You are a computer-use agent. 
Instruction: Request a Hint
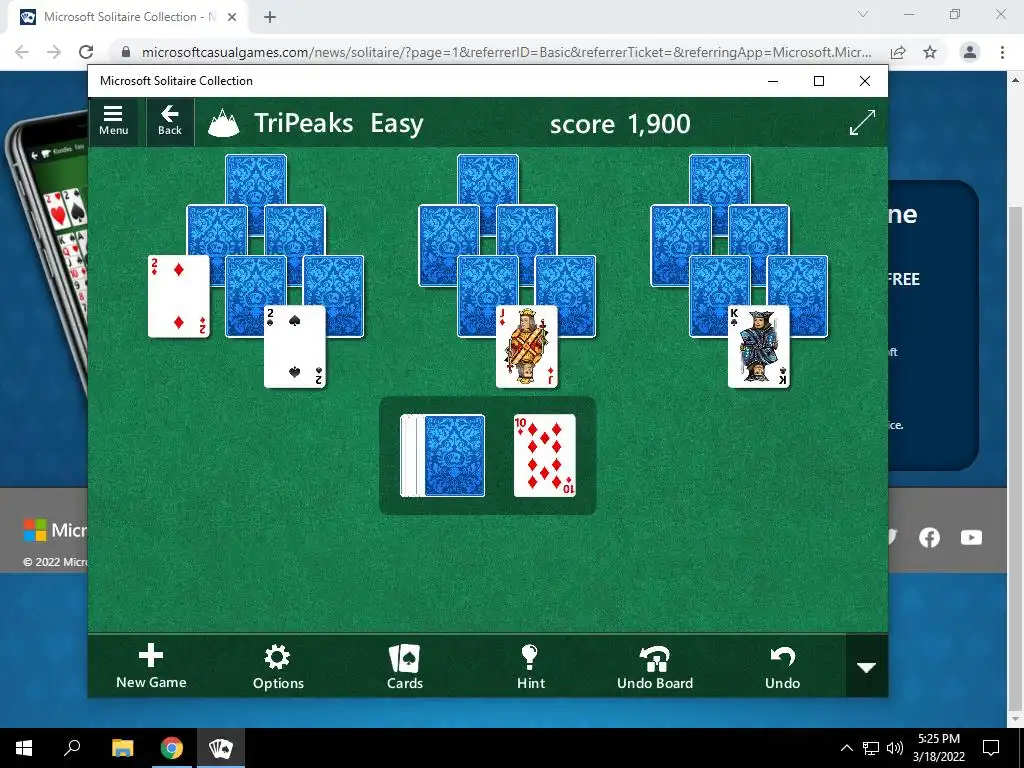tap(530, 666)
